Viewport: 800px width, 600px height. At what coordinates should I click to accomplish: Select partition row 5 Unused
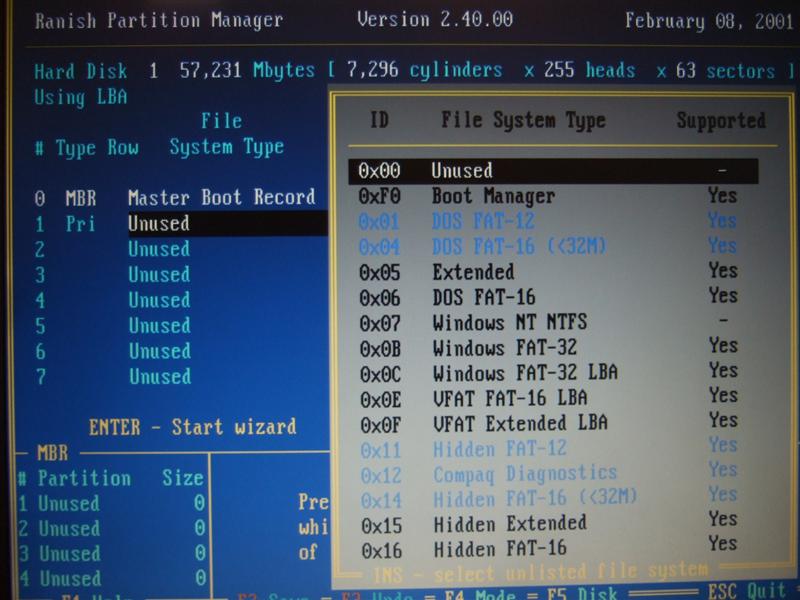113,326
